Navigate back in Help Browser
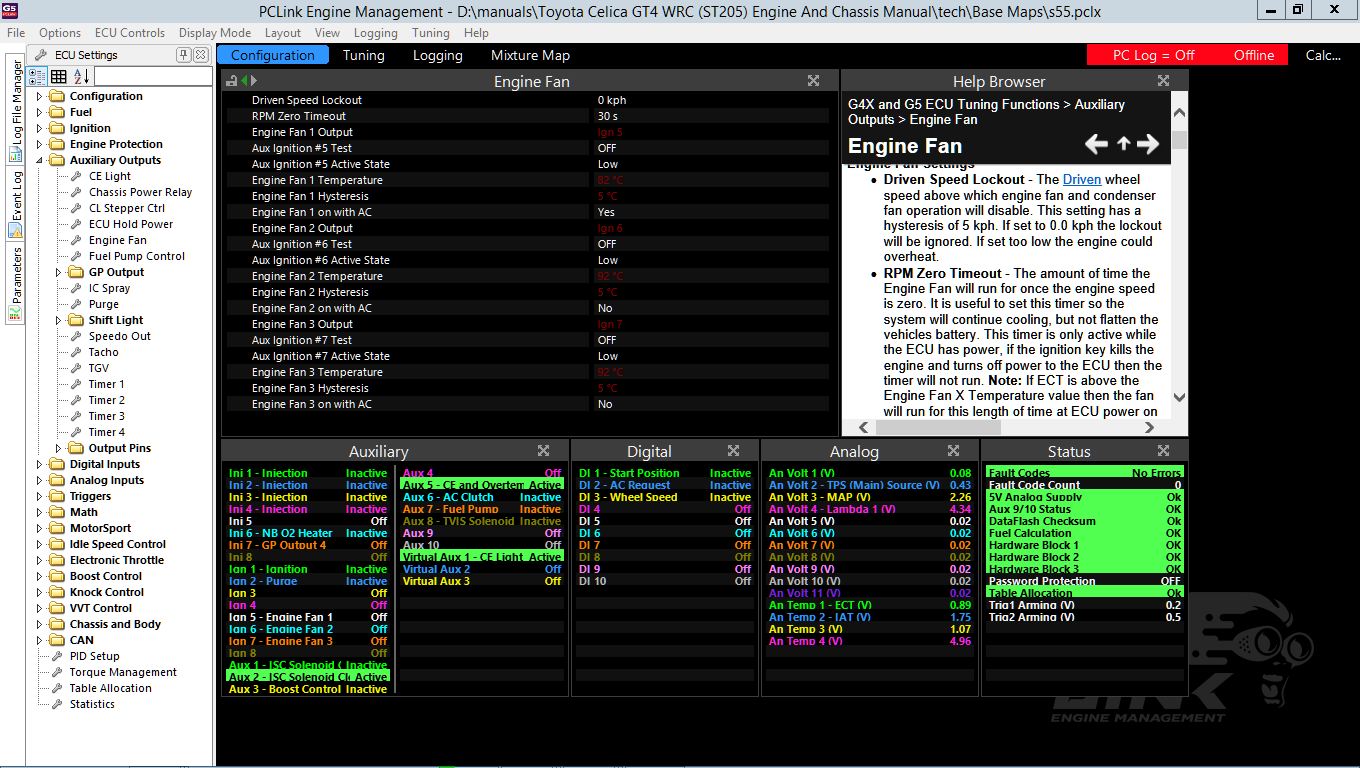 [1097, 145]
